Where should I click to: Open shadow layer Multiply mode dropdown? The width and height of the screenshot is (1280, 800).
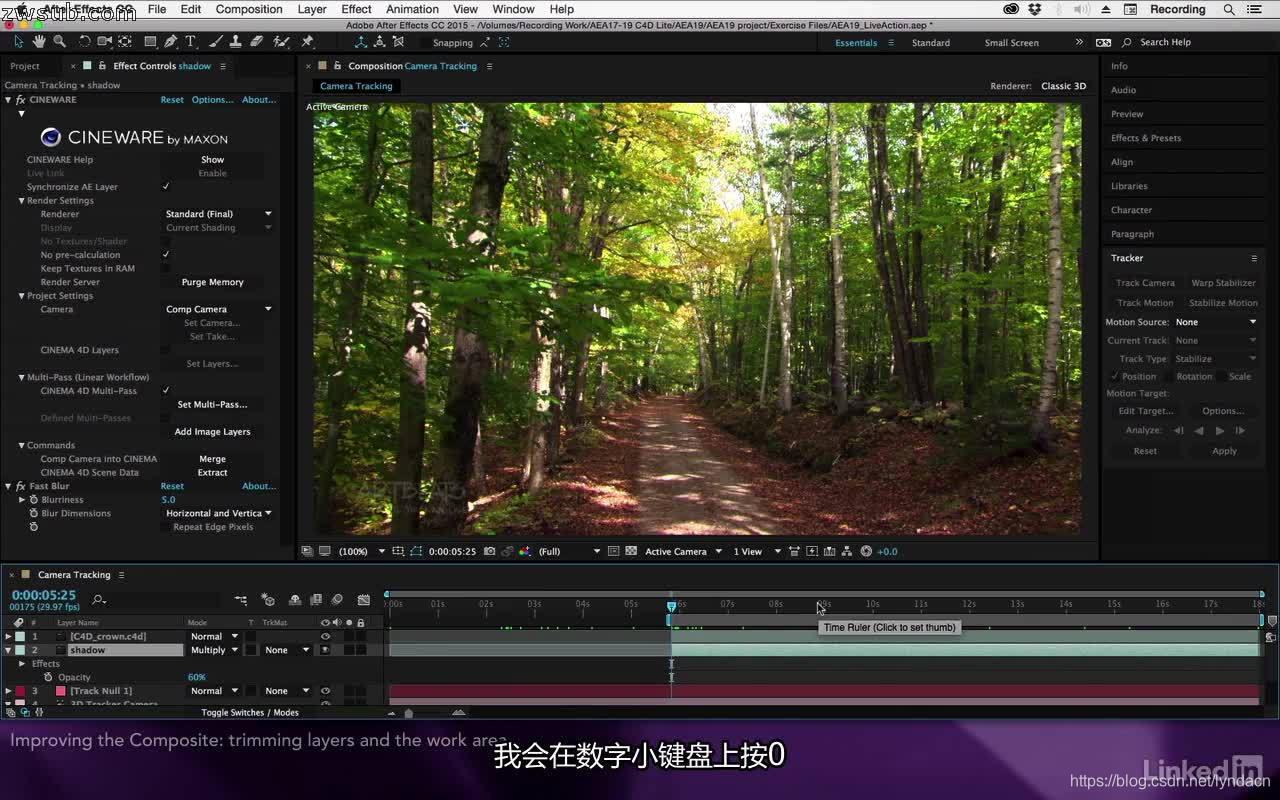pos(214,650)
